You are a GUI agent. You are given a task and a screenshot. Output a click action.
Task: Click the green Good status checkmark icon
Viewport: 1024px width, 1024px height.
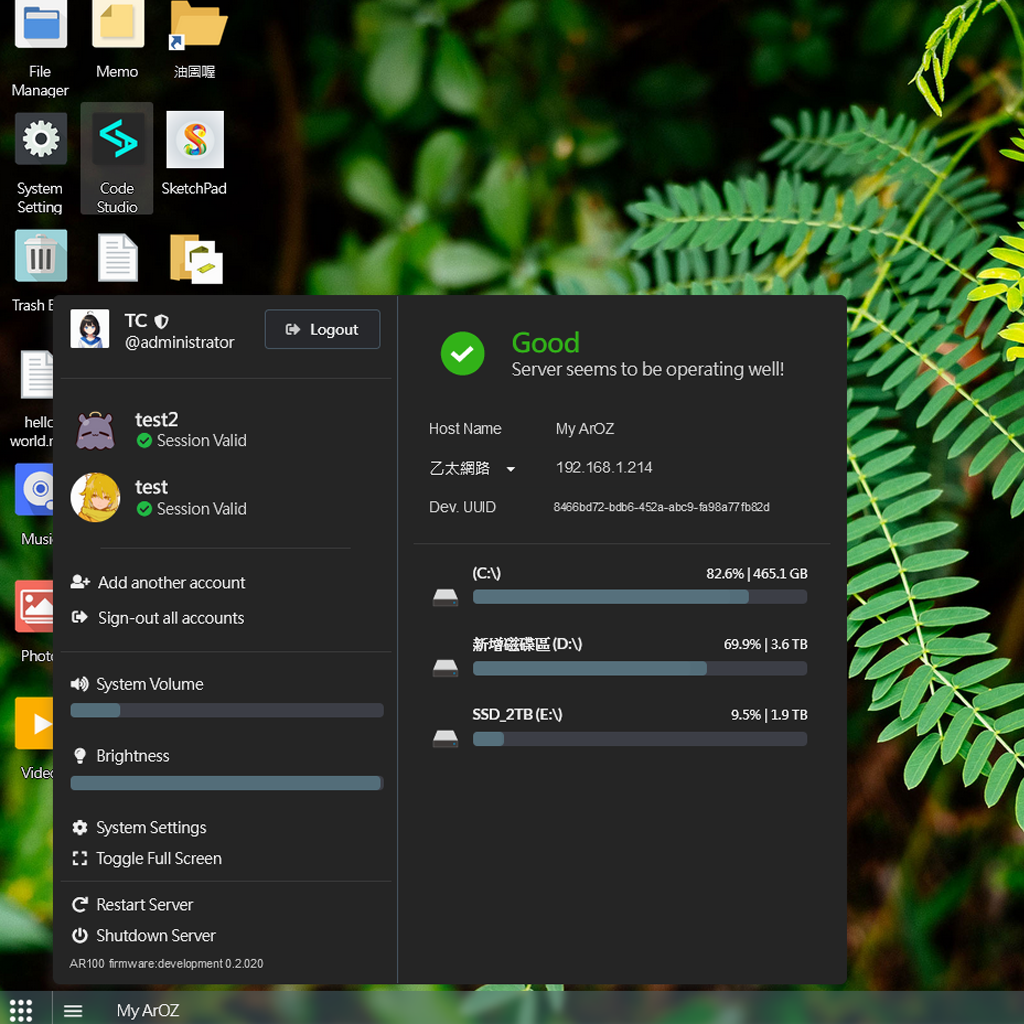tap(462, 354)
